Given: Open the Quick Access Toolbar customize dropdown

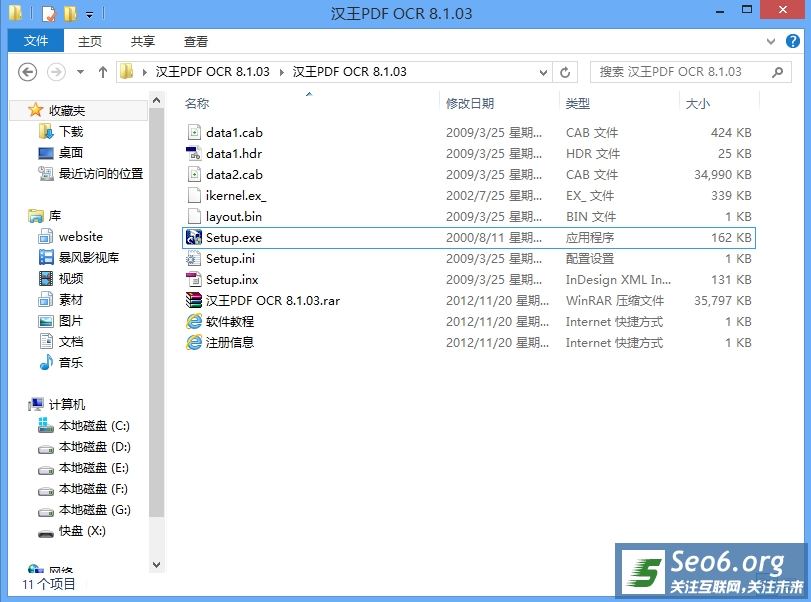Looking at the screenshot, I should pos(89,14).
